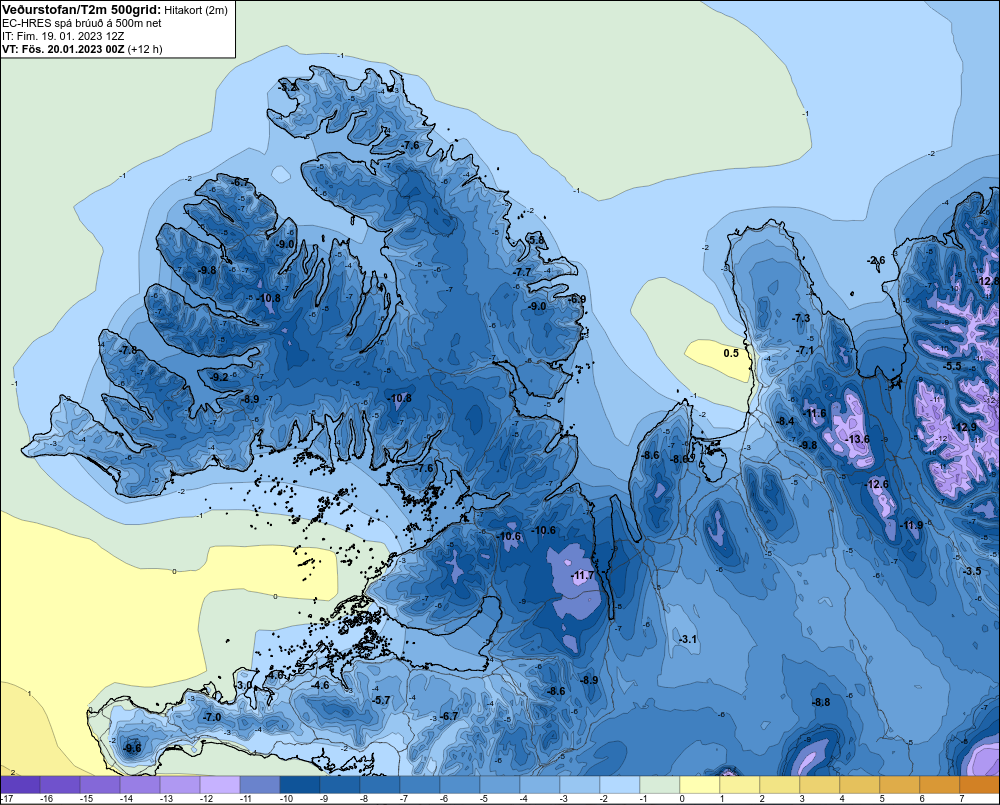Click the -3.0 temperature value

[244, 684]
